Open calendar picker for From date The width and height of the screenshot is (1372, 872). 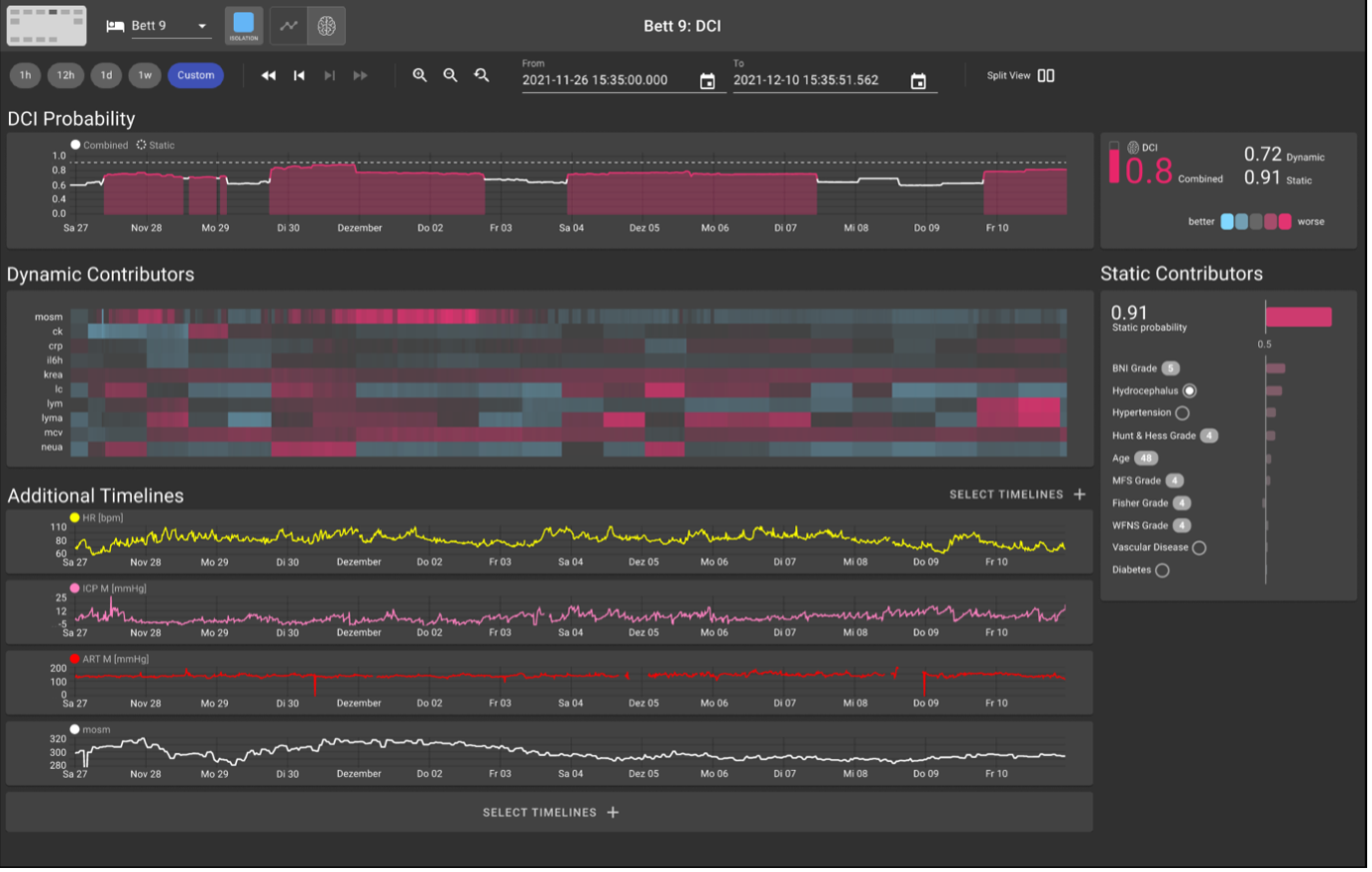pos(707,81)
